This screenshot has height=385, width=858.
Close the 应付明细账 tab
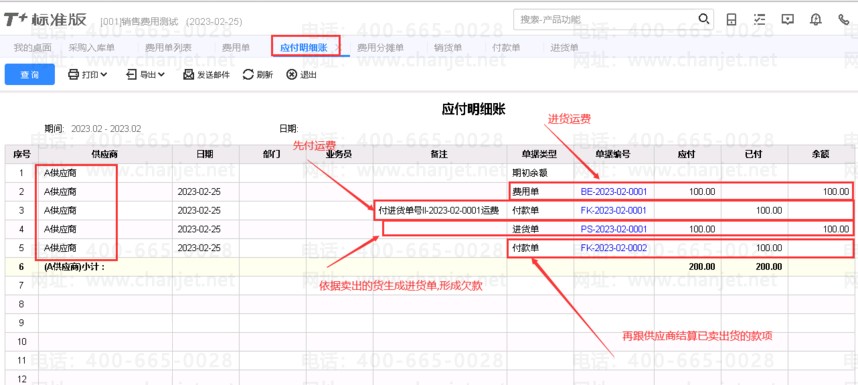tap(337, 48)
